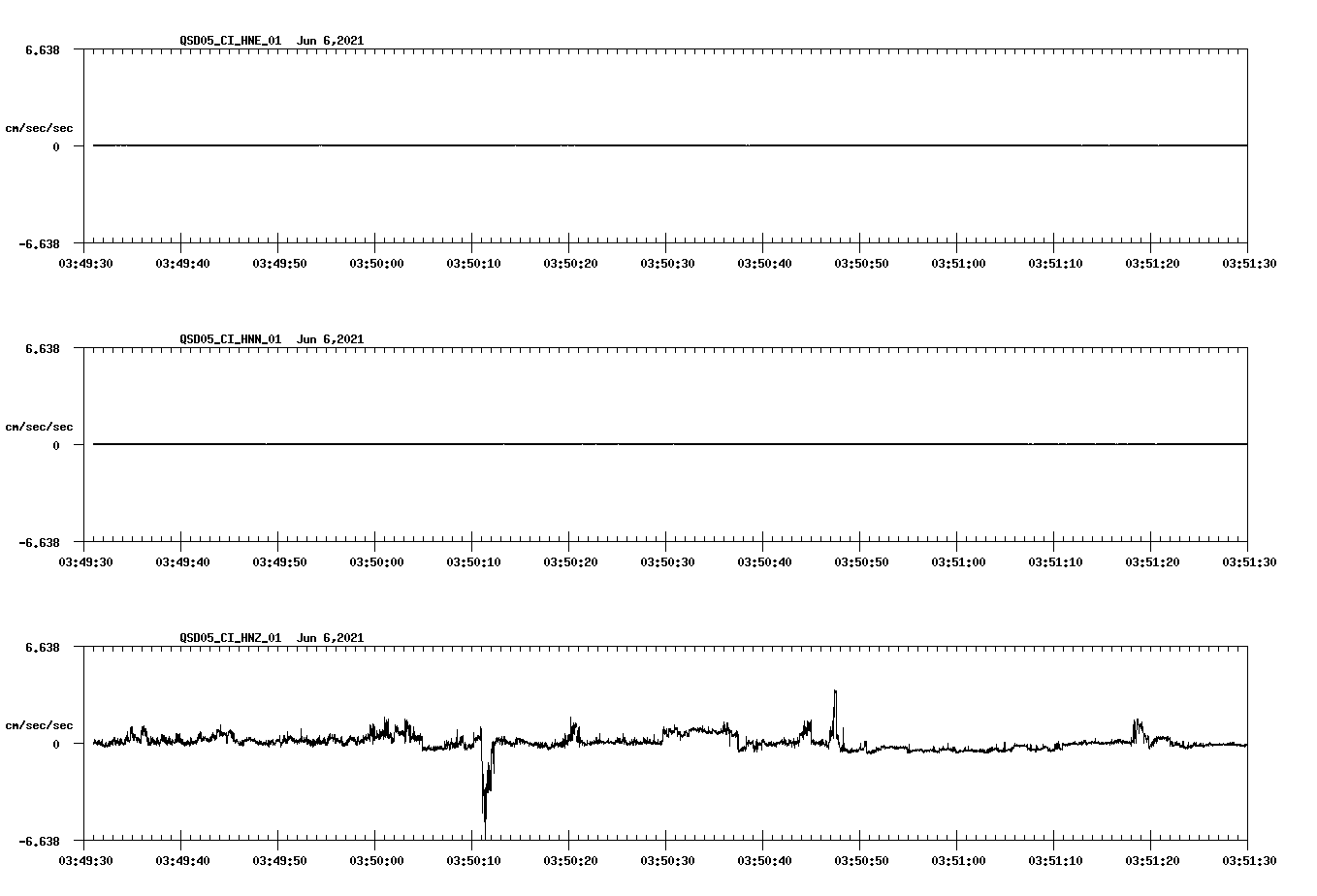The height and width of the screenshot is (896, 1317).
Task: Click the cm/sec/sec unit label of HNZ plot
Action: [39, 725]
